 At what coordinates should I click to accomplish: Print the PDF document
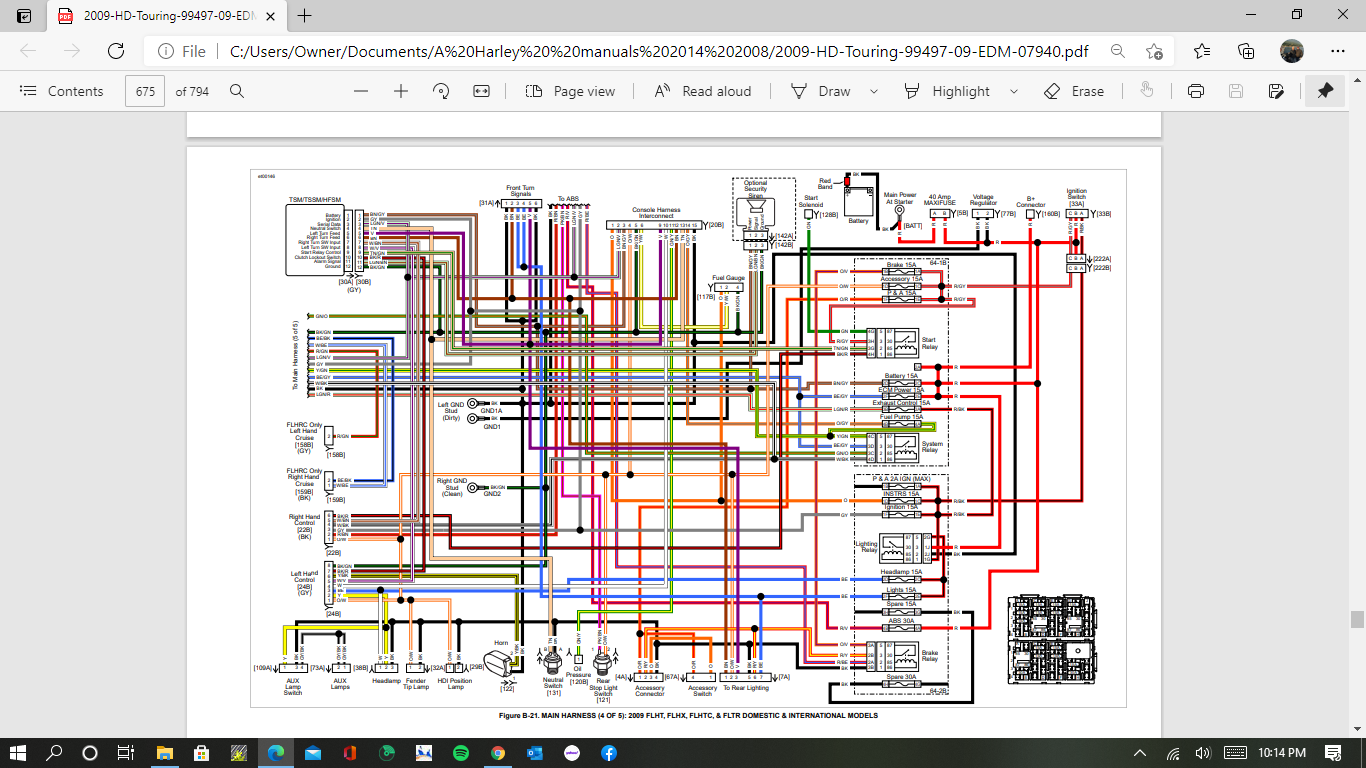1195,91
